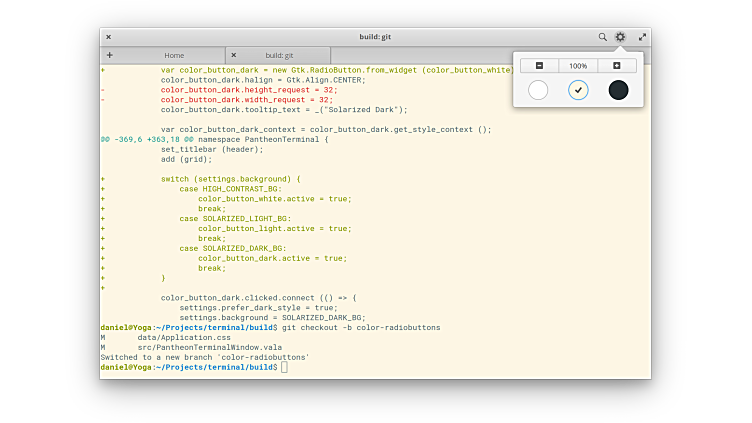Viewport: 752px width, 423px height.
Task: Click the 'git checkout -b color-radiobuttons' command text
Action: click(361, 327)
